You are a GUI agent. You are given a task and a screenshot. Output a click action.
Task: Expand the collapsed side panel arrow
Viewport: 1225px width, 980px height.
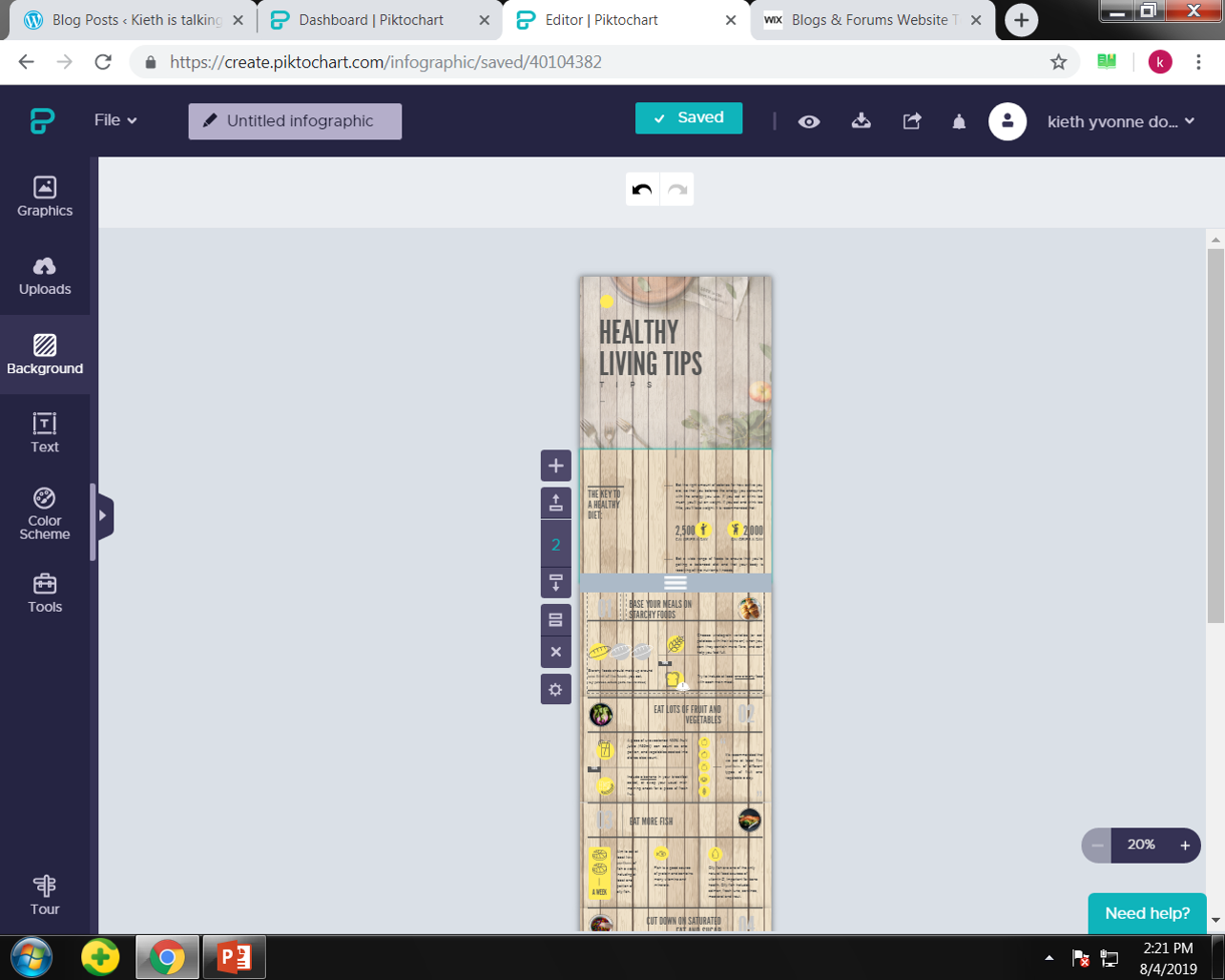(103, 515)
